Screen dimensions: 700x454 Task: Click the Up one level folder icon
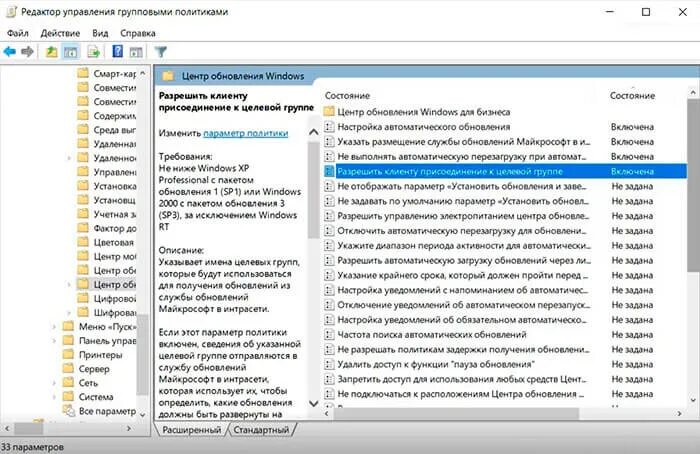pos(51,52)
